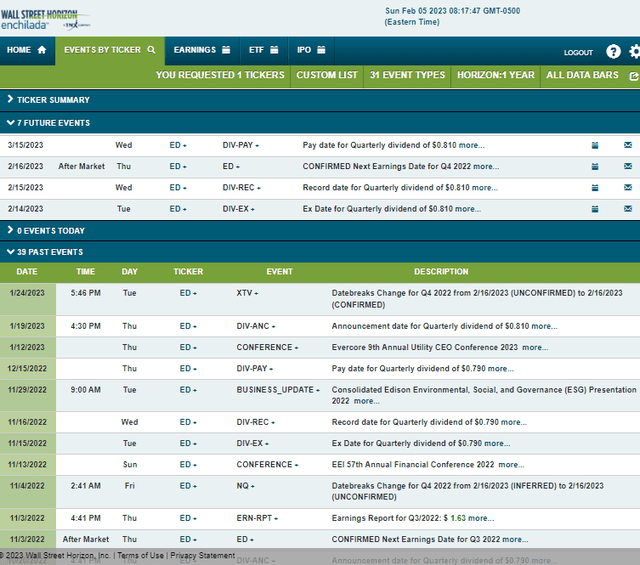640x565 pixels.
Task: Open the DIV-PAY dropdown in 3/15/2023 row
Action: [240, 145]
